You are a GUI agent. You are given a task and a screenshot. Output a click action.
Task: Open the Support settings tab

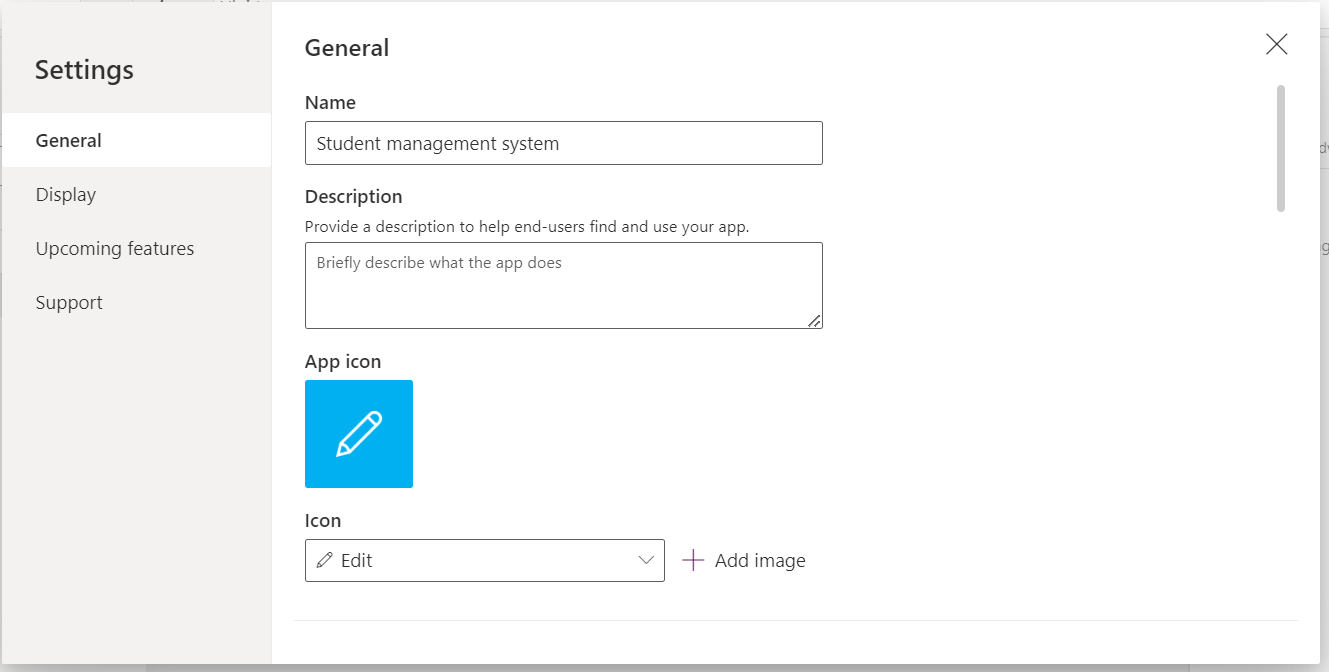(x=137, y=302)
